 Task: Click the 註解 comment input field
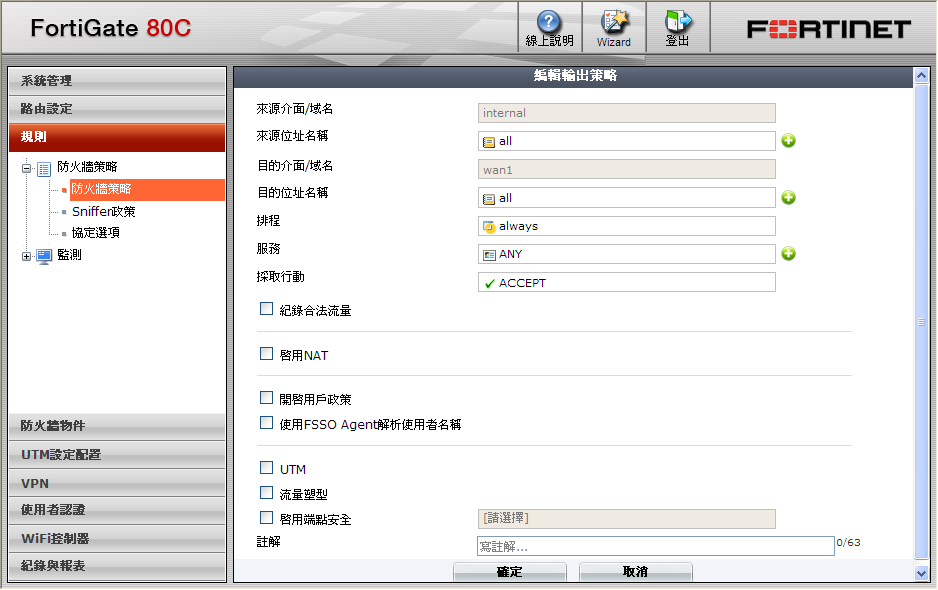tap(656, 546)
